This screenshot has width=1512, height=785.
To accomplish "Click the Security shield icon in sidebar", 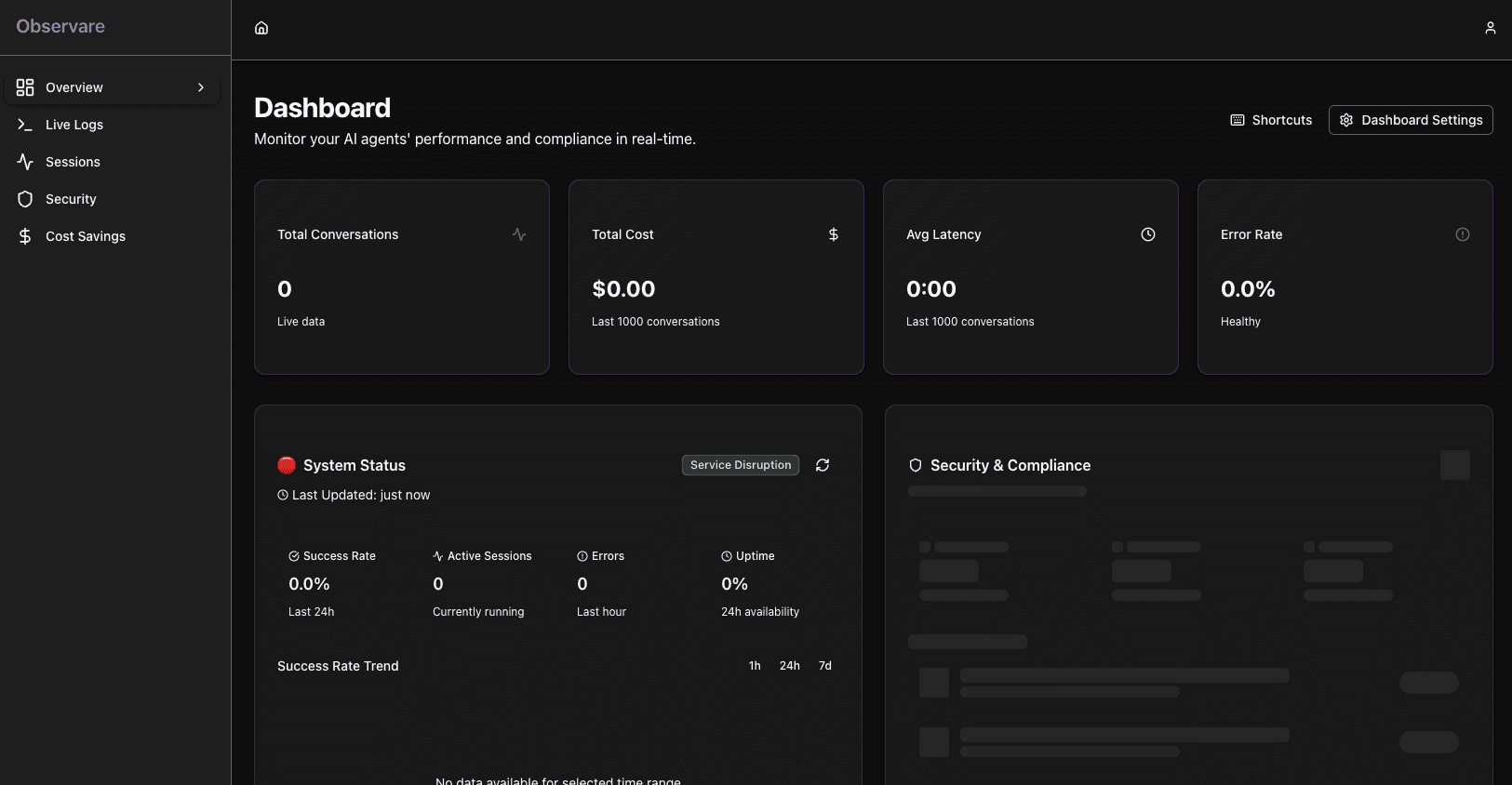I will [25, 199].
